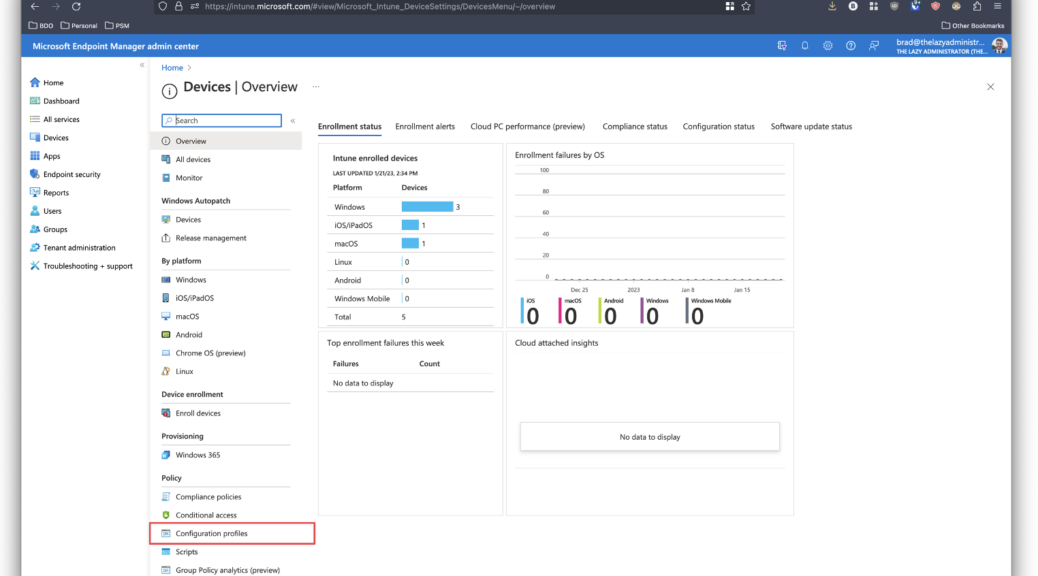
Task: Open Scripts under Policy
Action: coord(179,552)
